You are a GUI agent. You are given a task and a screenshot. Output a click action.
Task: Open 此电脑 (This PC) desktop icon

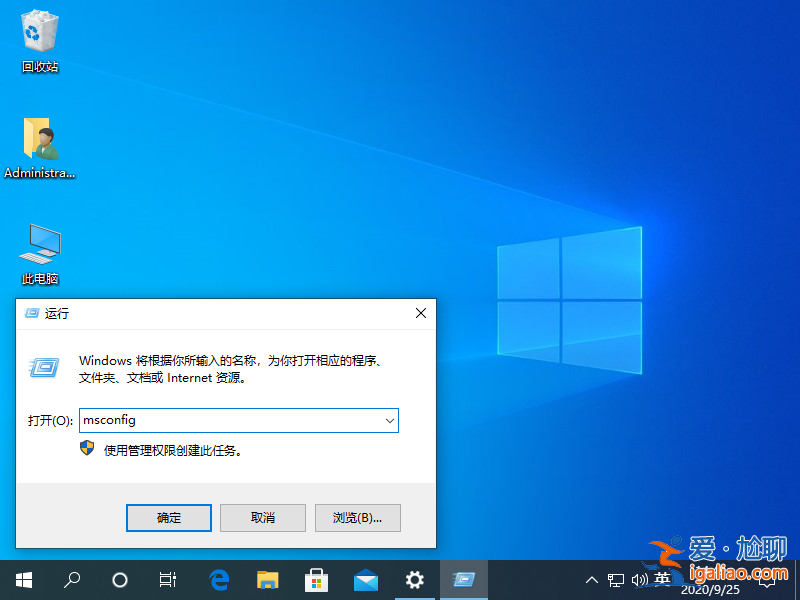[38, 245]
